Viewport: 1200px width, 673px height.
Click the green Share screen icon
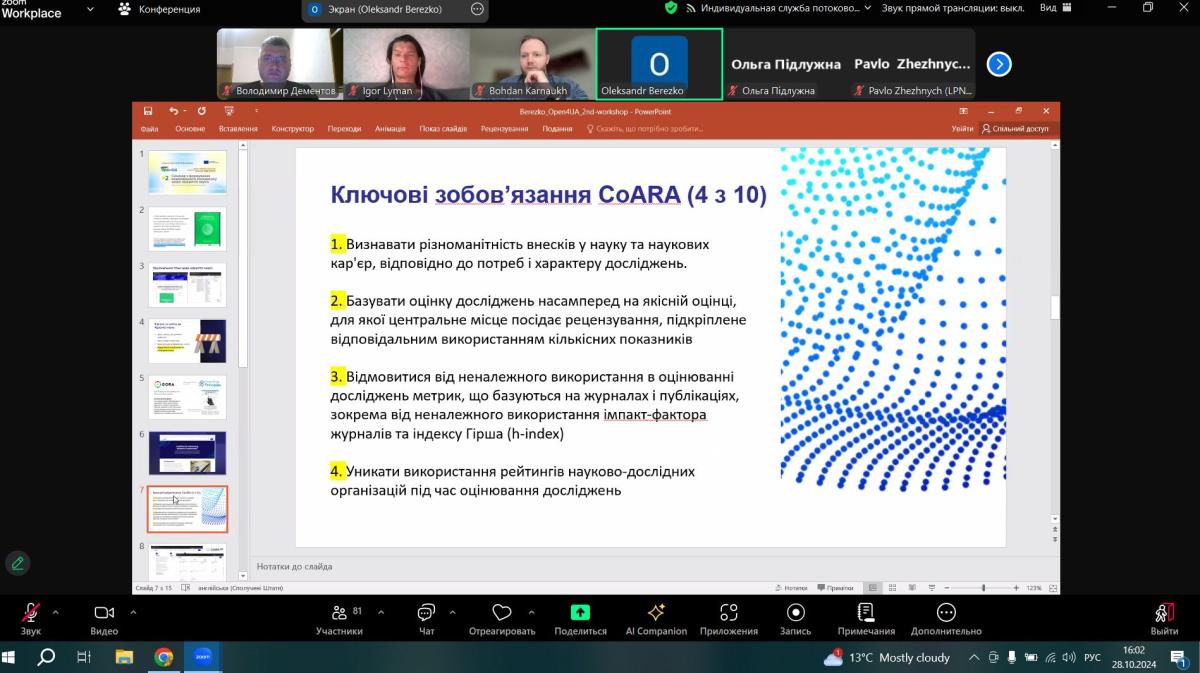(x=580, y=613)
